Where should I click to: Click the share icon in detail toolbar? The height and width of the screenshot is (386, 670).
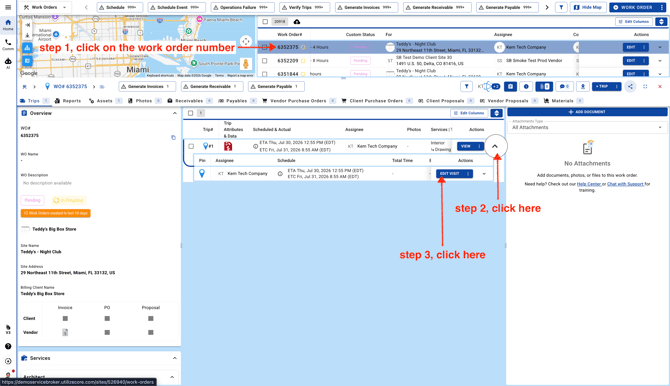630,86
